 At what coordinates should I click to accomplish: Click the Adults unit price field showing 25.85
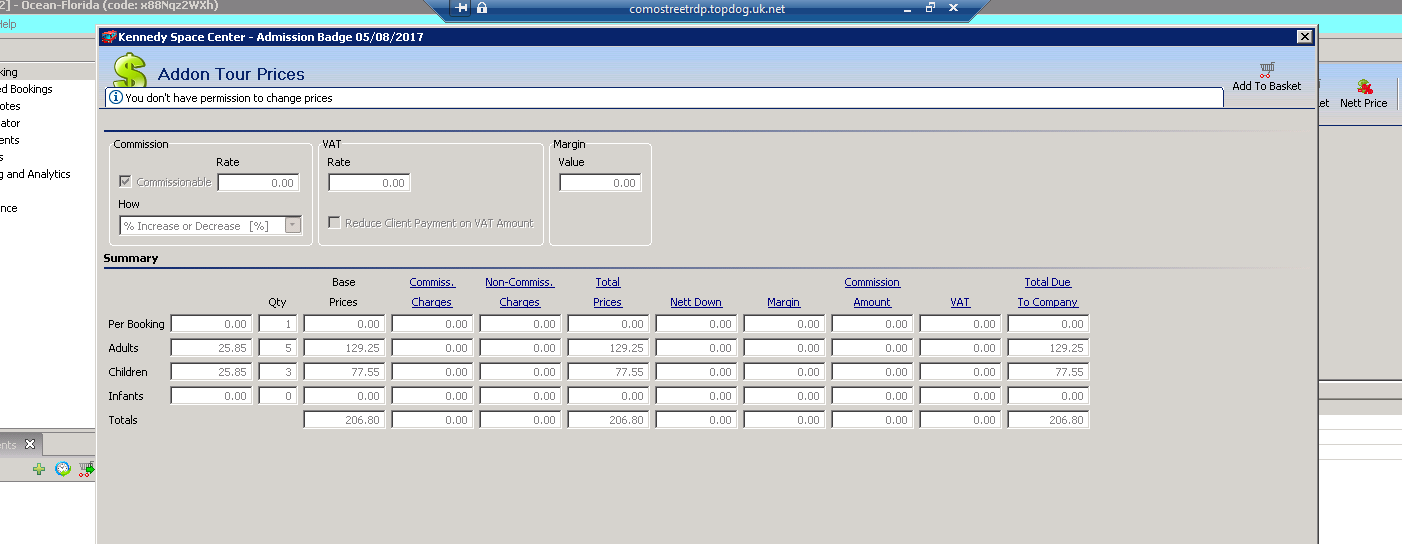(211, 348)
